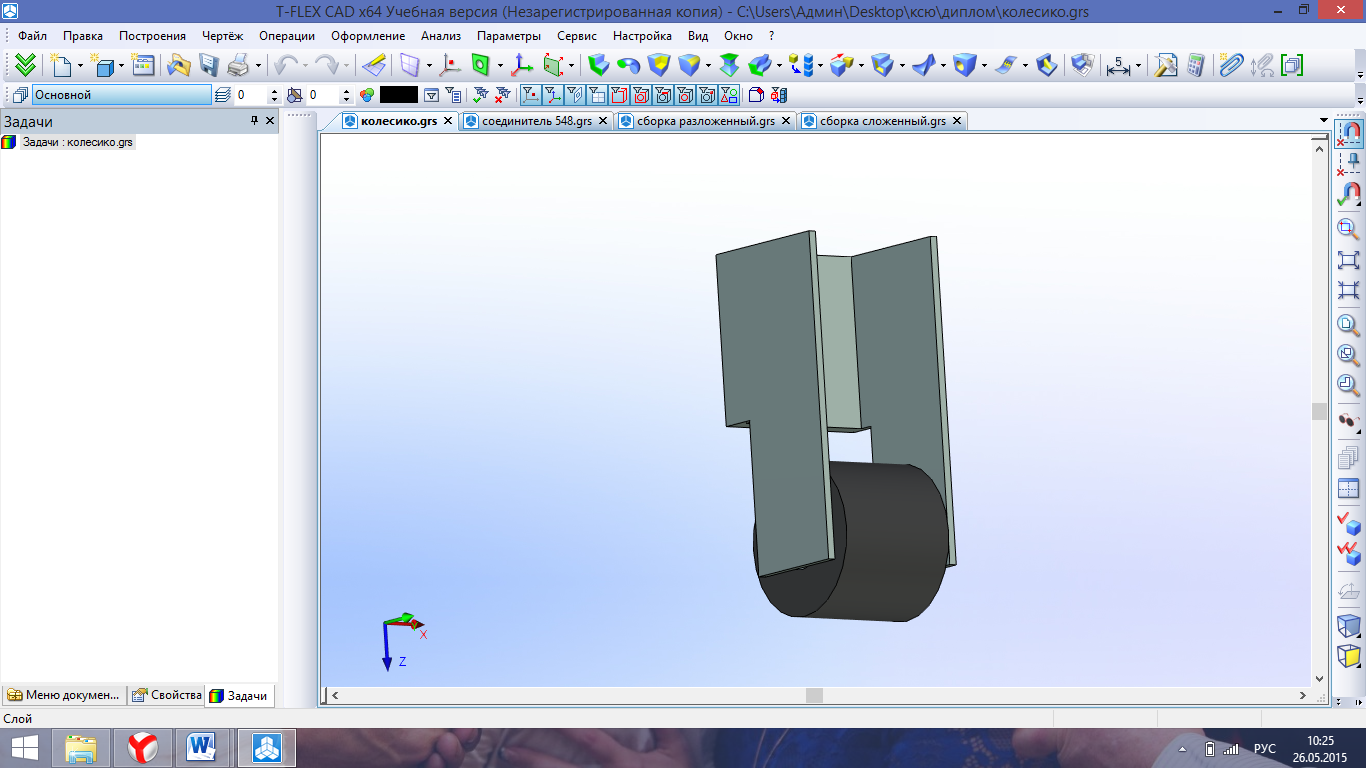Screen dimensions: 1366x768
Task: Click the green double-chevron finish input icon
Action: [x=25, y=65]
